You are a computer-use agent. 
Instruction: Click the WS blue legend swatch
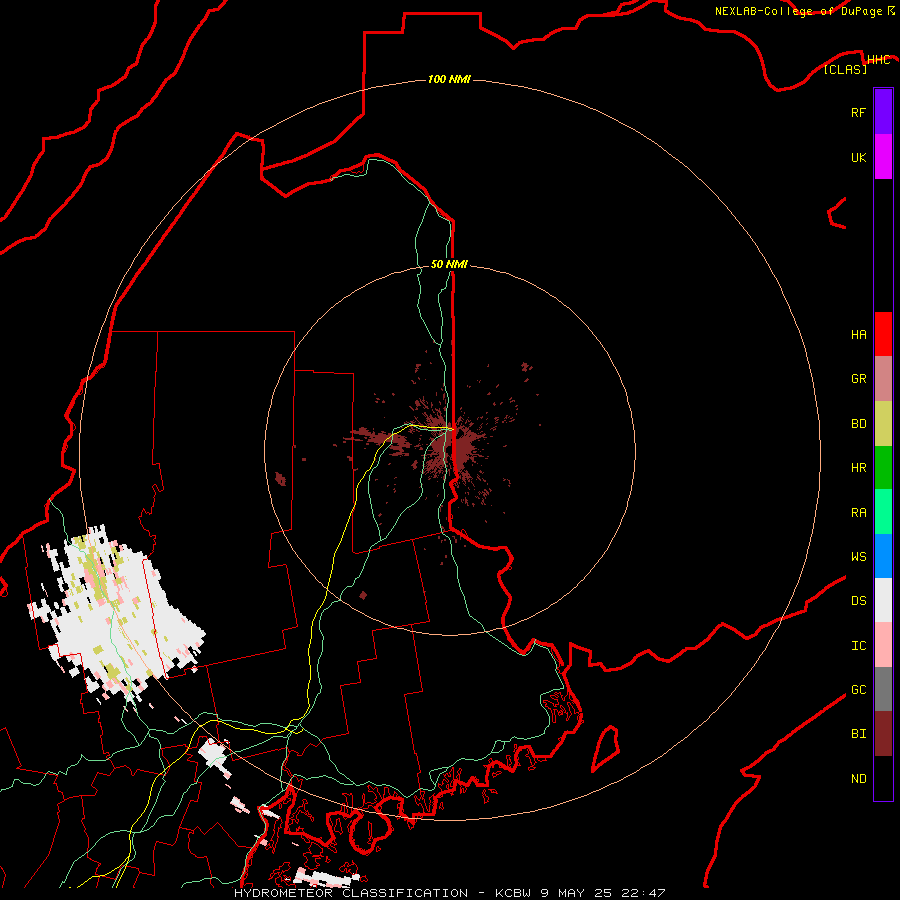(883, 556)
